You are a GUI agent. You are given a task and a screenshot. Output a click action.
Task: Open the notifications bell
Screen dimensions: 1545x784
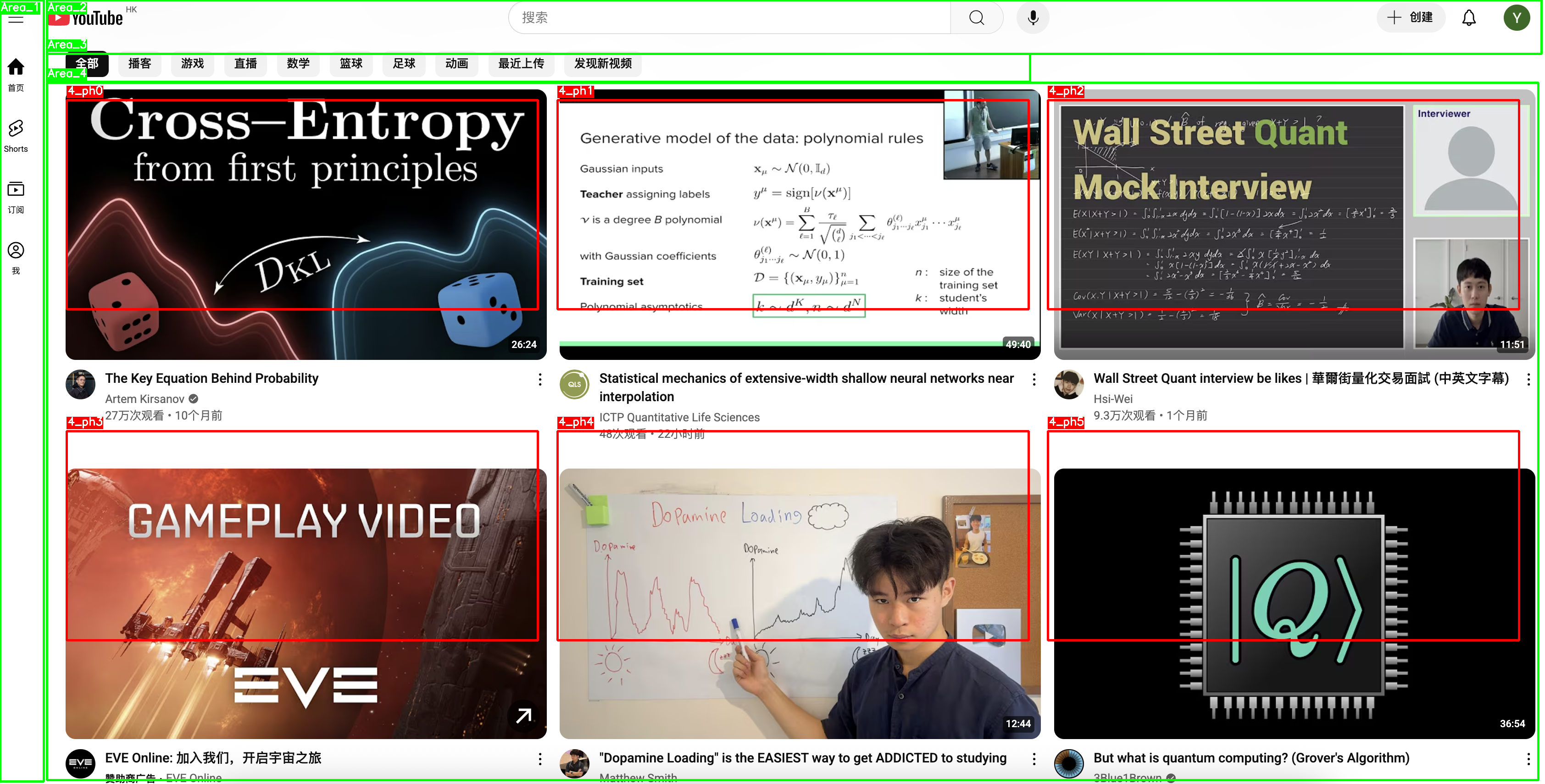1468,18
